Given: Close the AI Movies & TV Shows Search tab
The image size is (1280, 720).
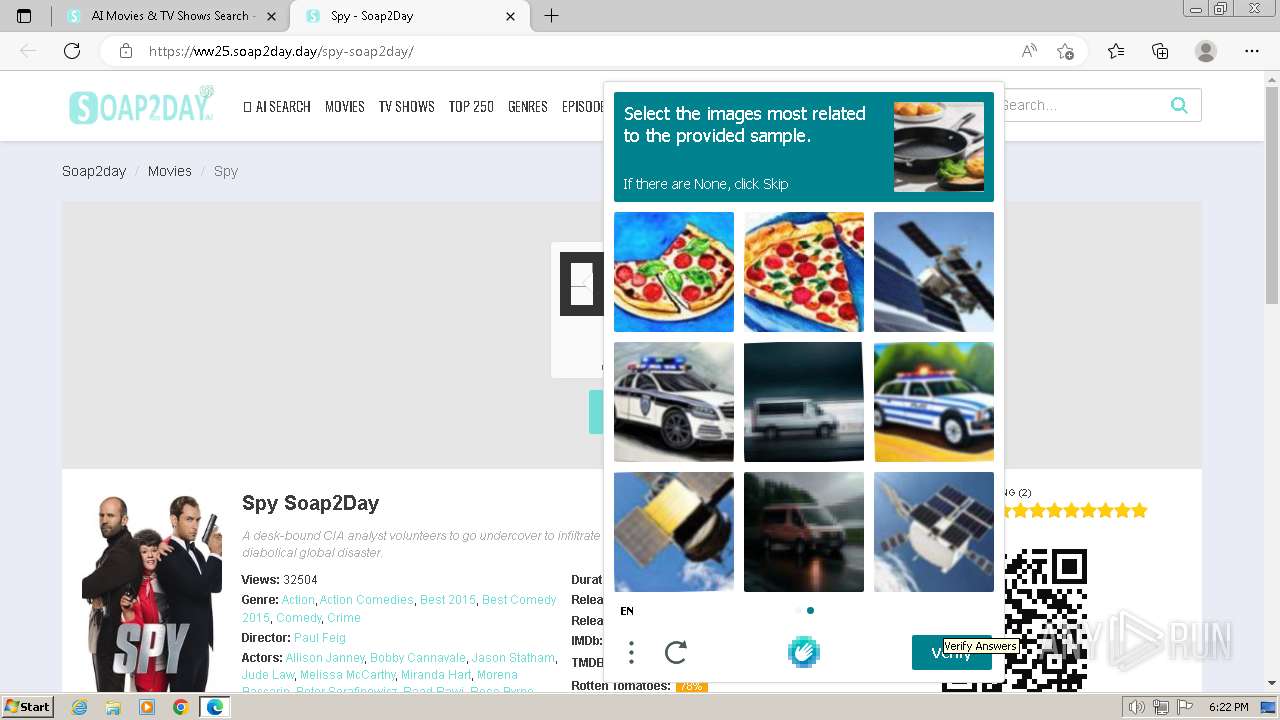Looking at the screenshot, I should point(271,16).
